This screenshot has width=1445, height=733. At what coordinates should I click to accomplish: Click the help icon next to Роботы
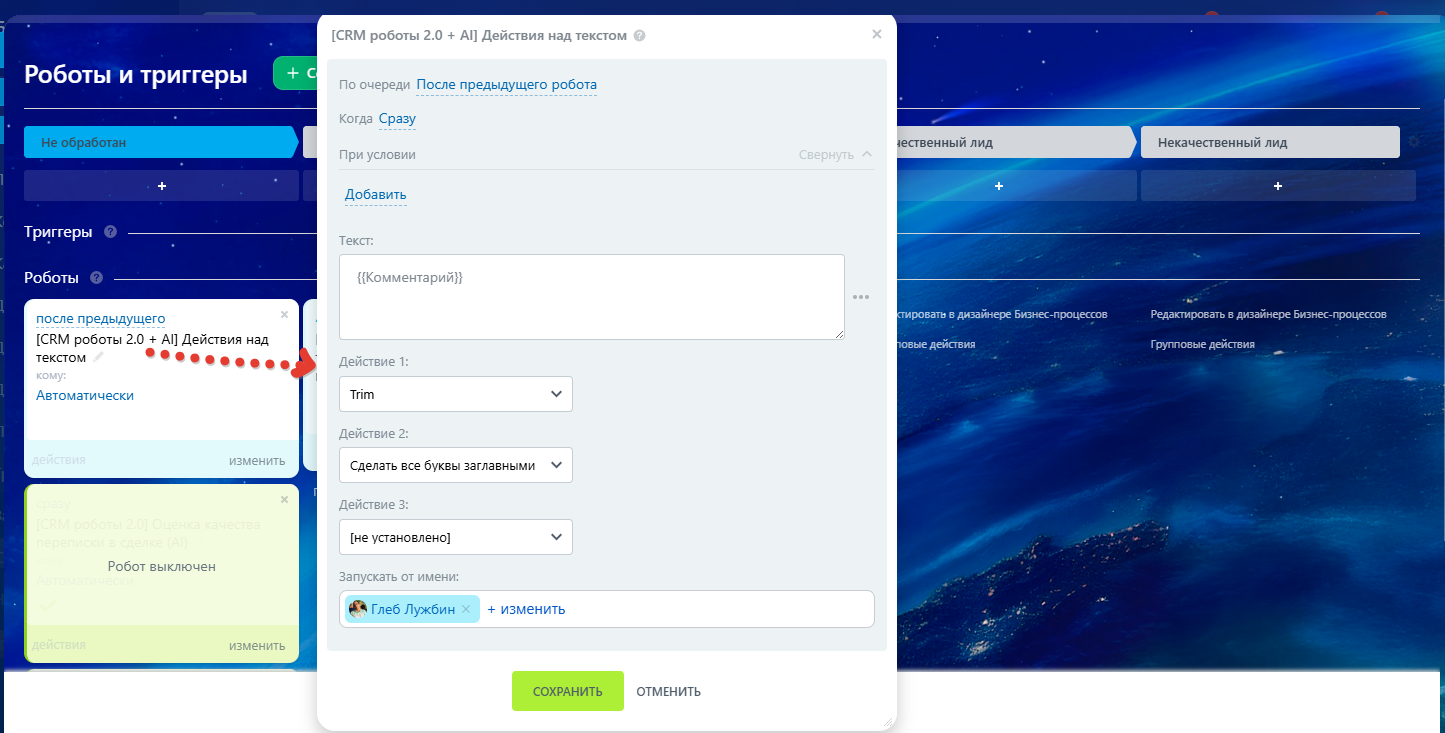[97, 278]
